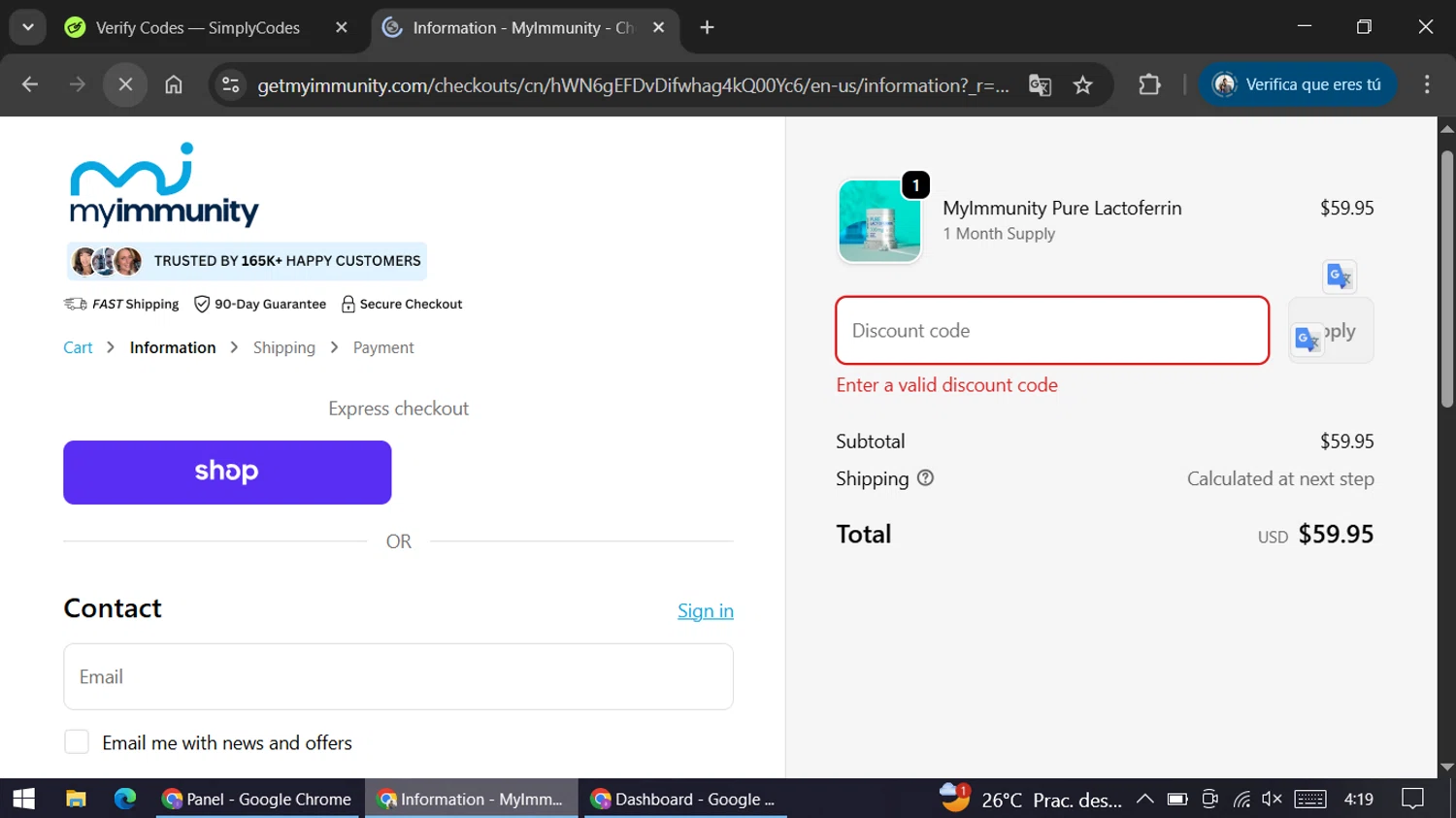Screen dimensions: 1456x818
Task: Show hidden system tray icons
Action: coord(1144,799)
